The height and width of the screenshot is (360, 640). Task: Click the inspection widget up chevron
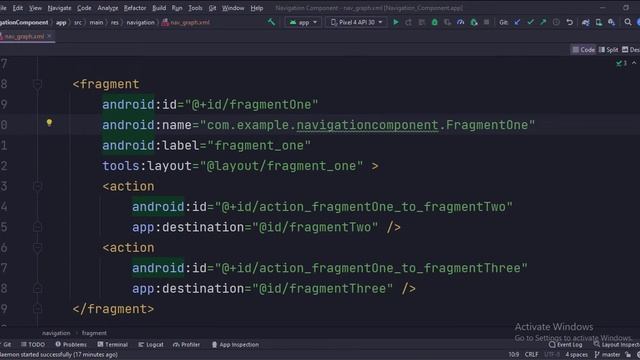point(634,63)
